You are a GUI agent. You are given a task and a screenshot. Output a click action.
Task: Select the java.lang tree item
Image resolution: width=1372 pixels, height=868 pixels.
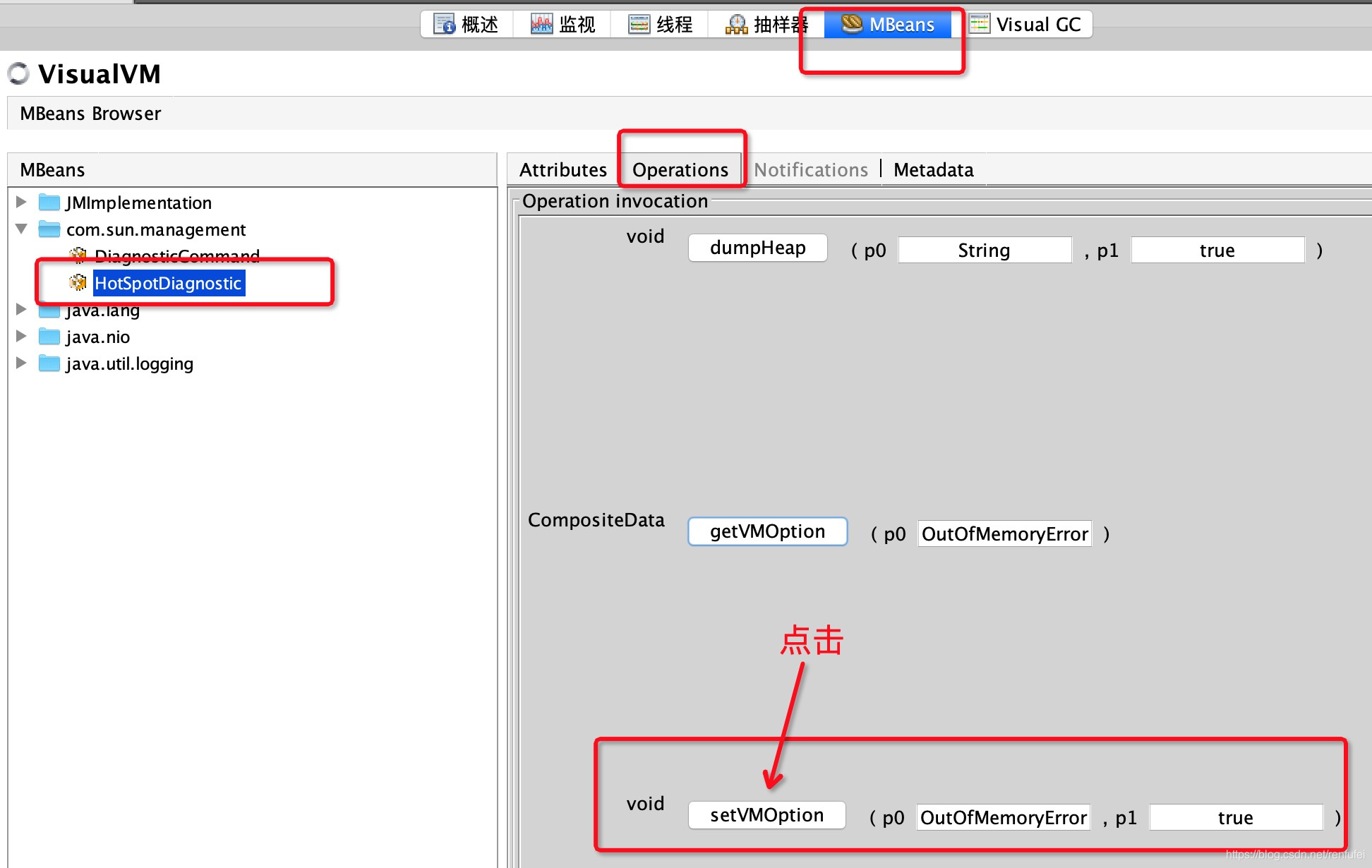click(x=102, y=311)
